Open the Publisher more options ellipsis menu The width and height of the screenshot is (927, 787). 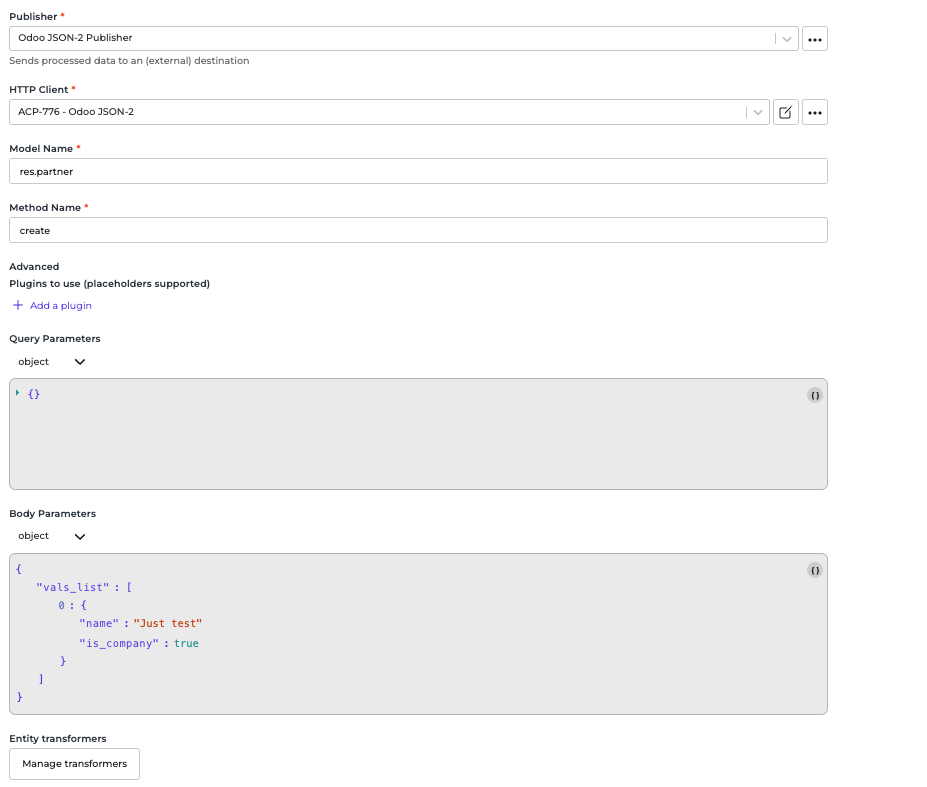pos(814,39)
